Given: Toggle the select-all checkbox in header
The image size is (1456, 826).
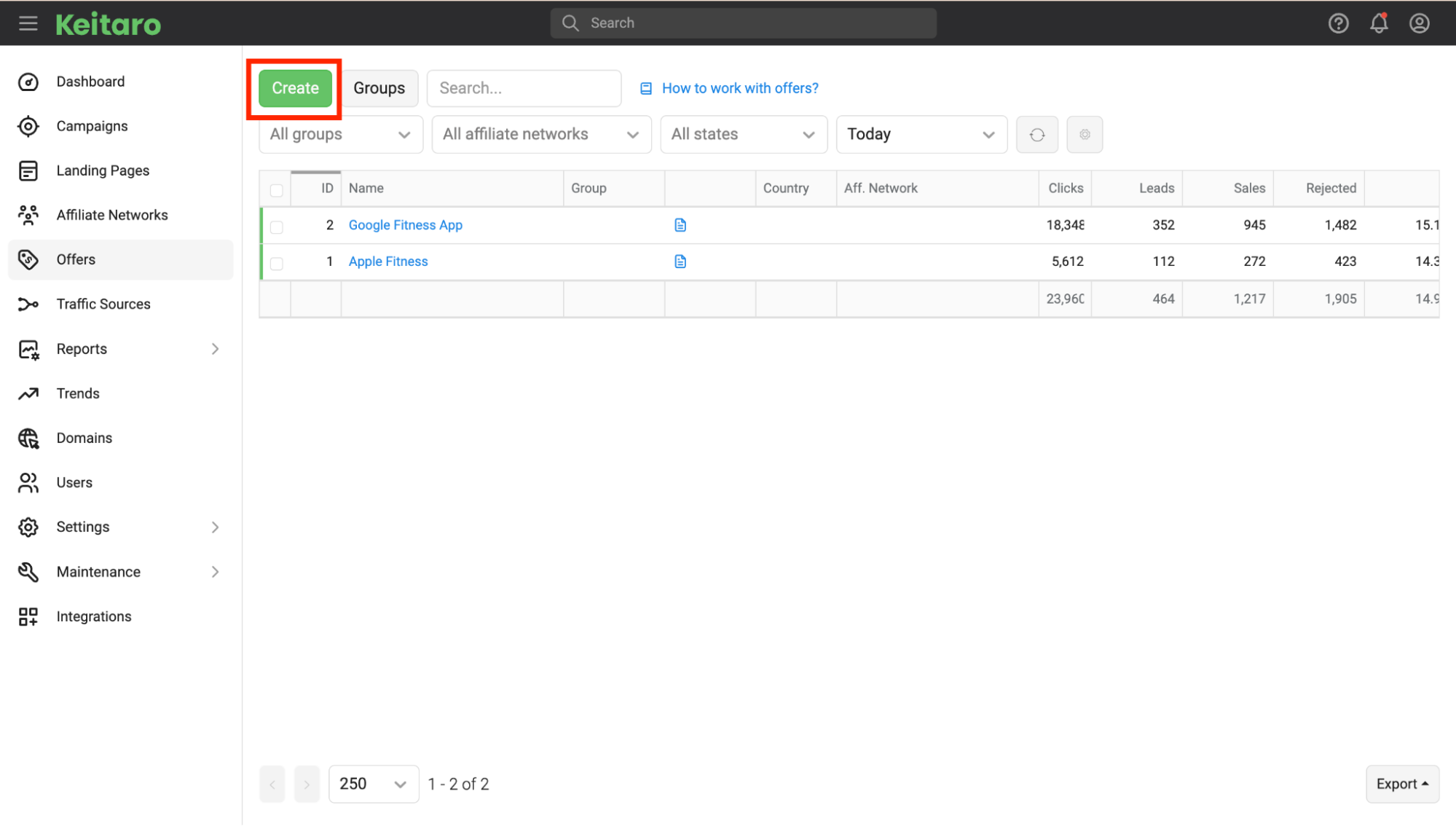Looking at the screenshot, I should tap(277, 190).
